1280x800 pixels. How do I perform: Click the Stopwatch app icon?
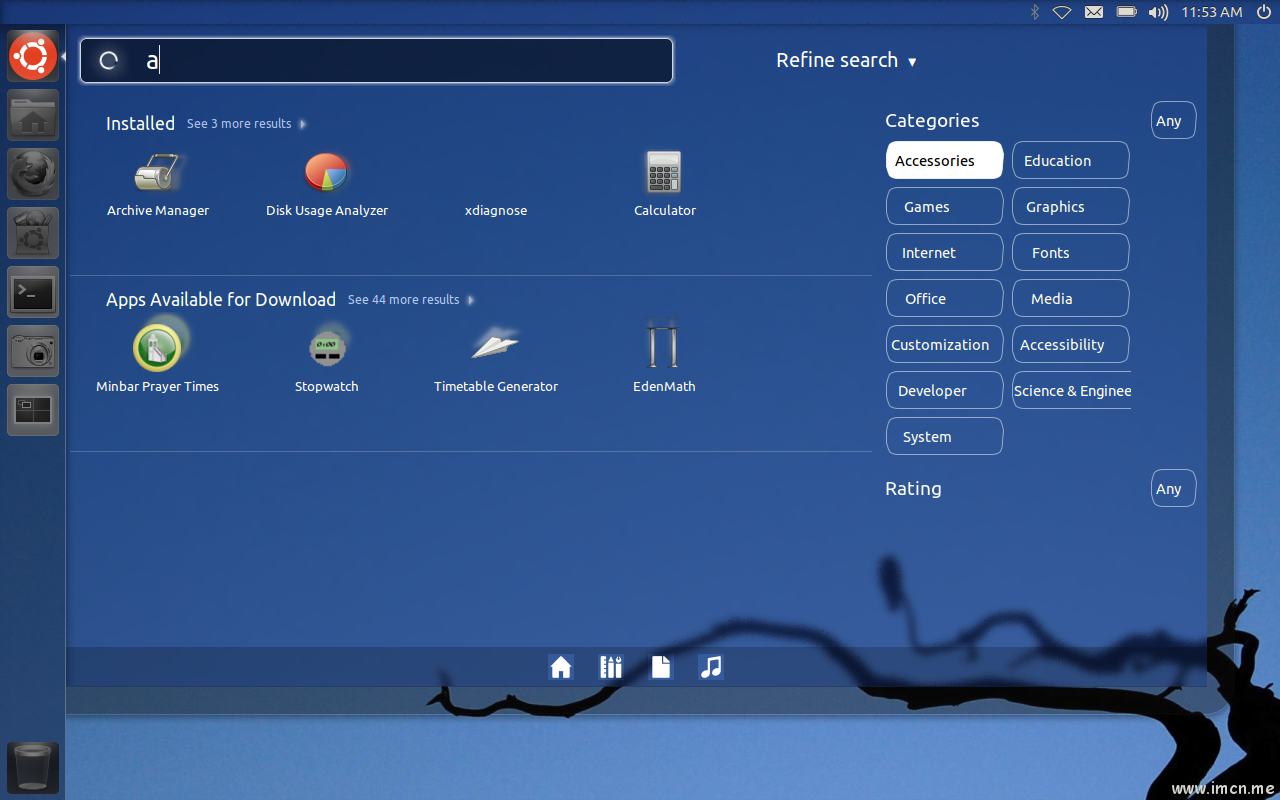coord(326,349)
